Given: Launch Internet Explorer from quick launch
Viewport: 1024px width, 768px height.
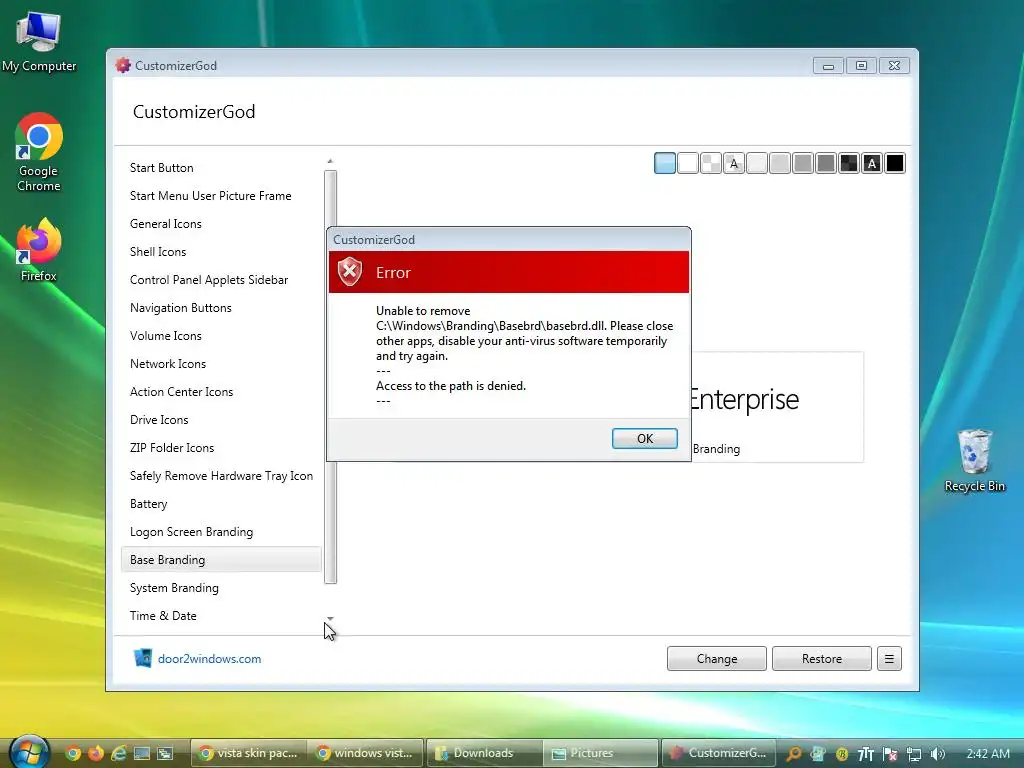Looking at the screenshot, I should (119, 753).
